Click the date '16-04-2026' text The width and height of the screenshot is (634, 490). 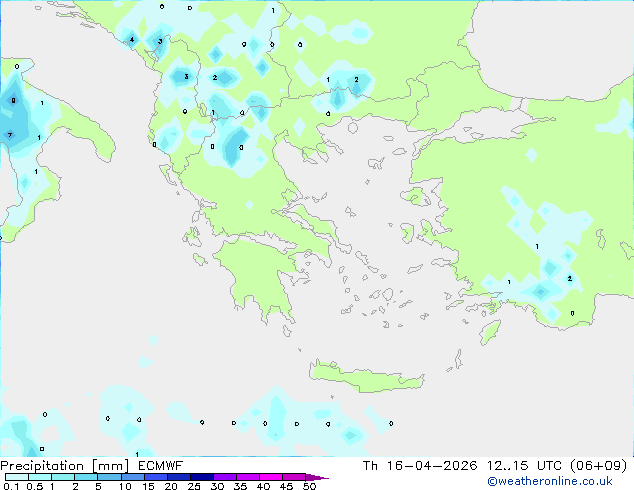pyautogui.click(x=432, y=466)
